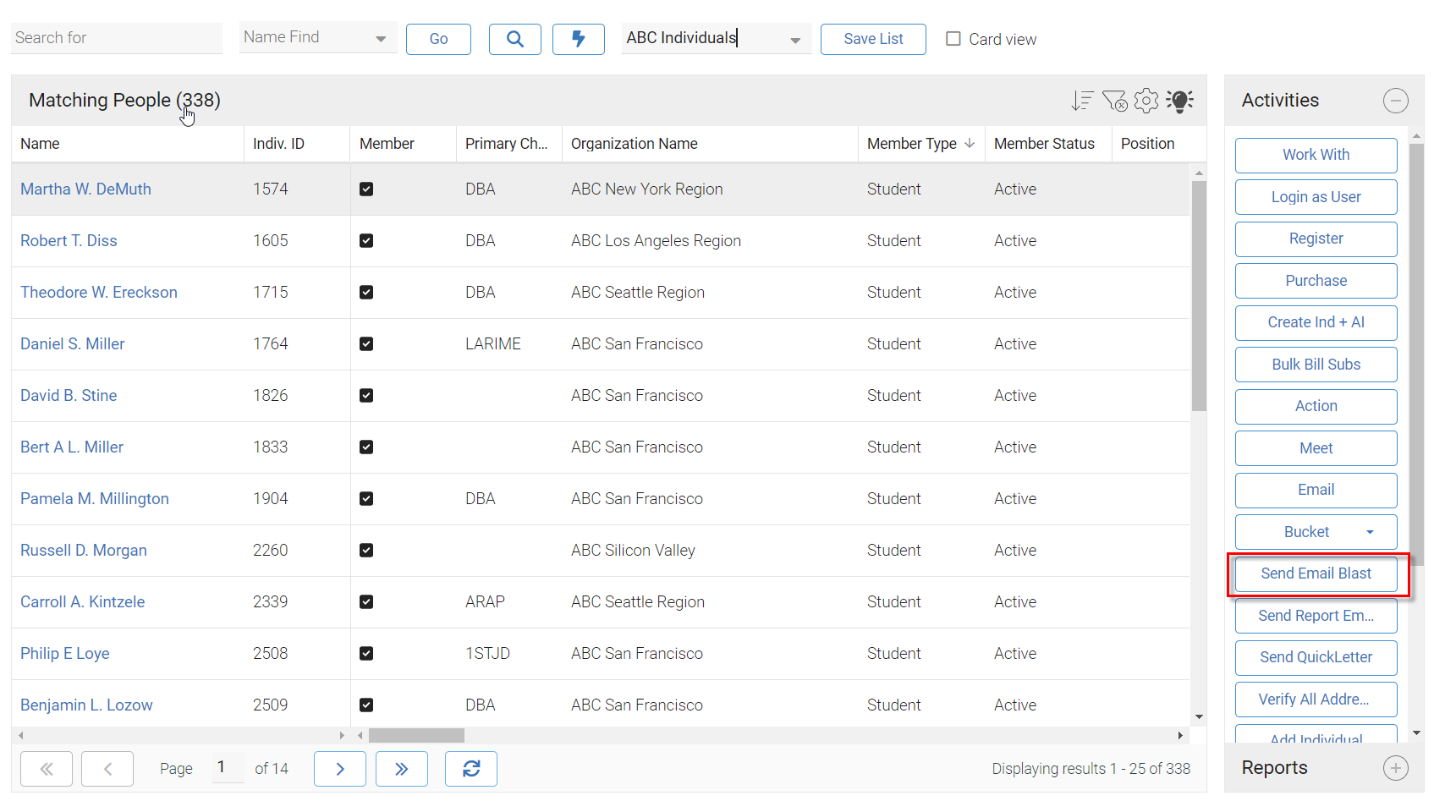Click the Register activity button
This screenshot has height=801, width=1434.
pyautogui.click(x=1316, y=239)
